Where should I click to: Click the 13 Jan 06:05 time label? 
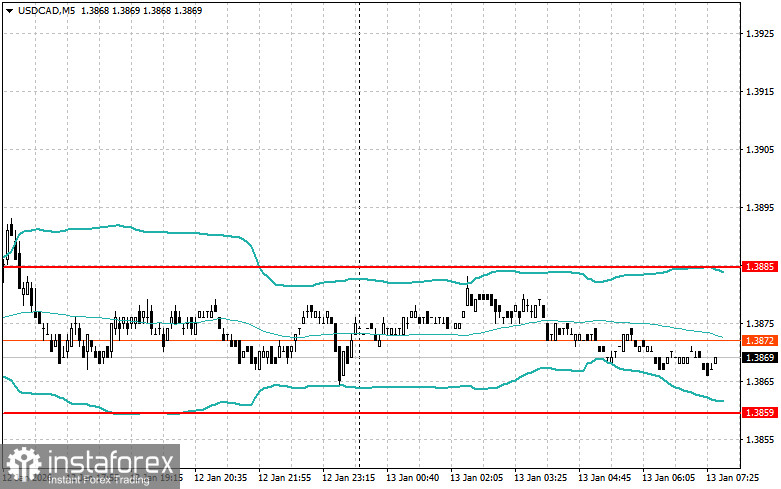[668, 478]
